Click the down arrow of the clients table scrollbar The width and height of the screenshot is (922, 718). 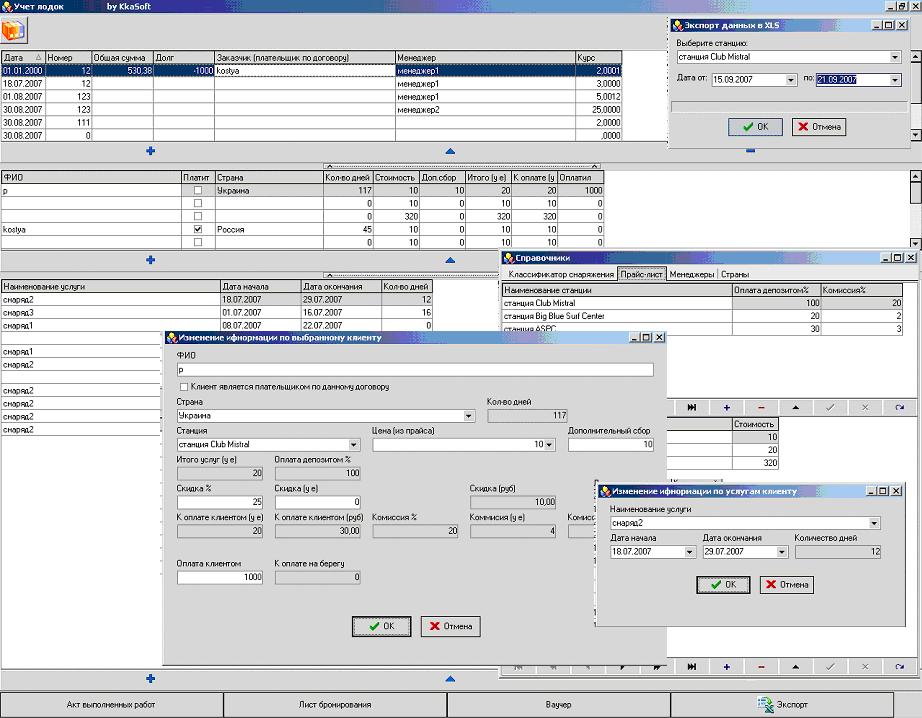(916, 243)
